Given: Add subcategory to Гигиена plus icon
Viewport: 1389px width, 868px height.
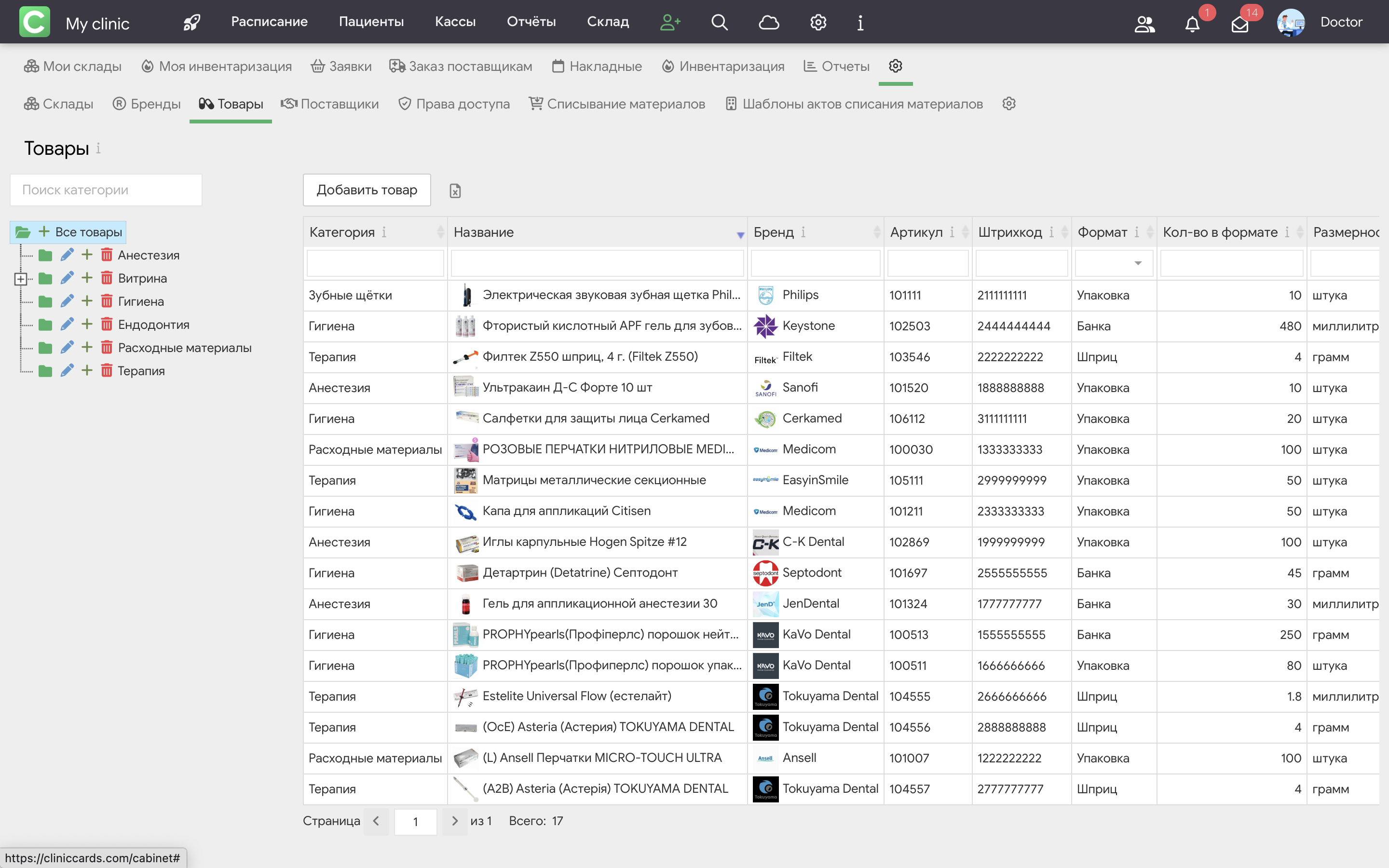Looking at the screenshot, I should (87, 301).
